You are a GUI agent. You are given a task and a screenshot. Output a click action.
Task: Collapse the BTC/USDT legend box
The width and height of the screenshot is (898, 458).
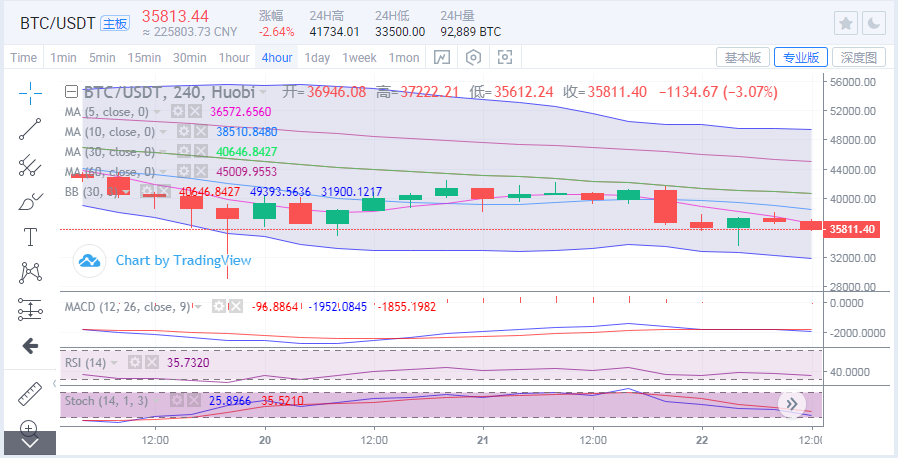click(x=73, y=91)
